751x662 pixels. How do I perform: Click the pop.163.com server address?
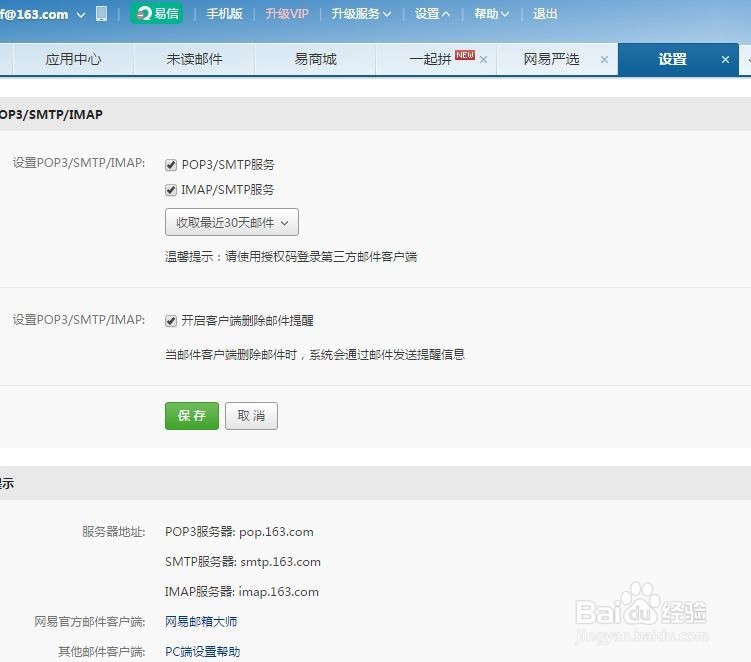pyautogui.click(x=276, y=532)
